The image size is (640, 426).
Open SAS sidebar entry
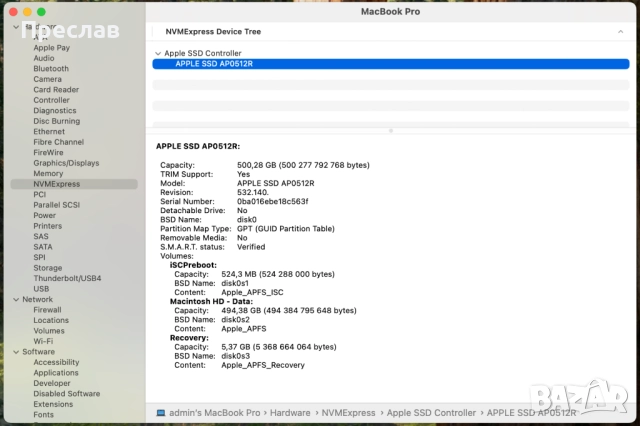tap(41, 236)
